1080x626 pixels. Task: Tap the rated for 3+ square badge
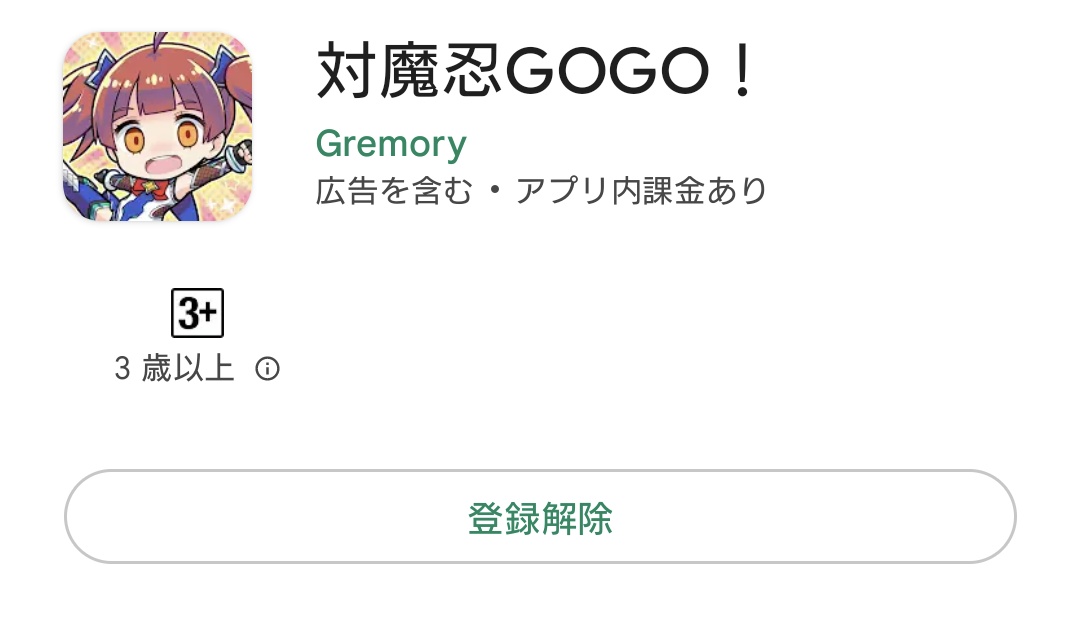[198, 313]
